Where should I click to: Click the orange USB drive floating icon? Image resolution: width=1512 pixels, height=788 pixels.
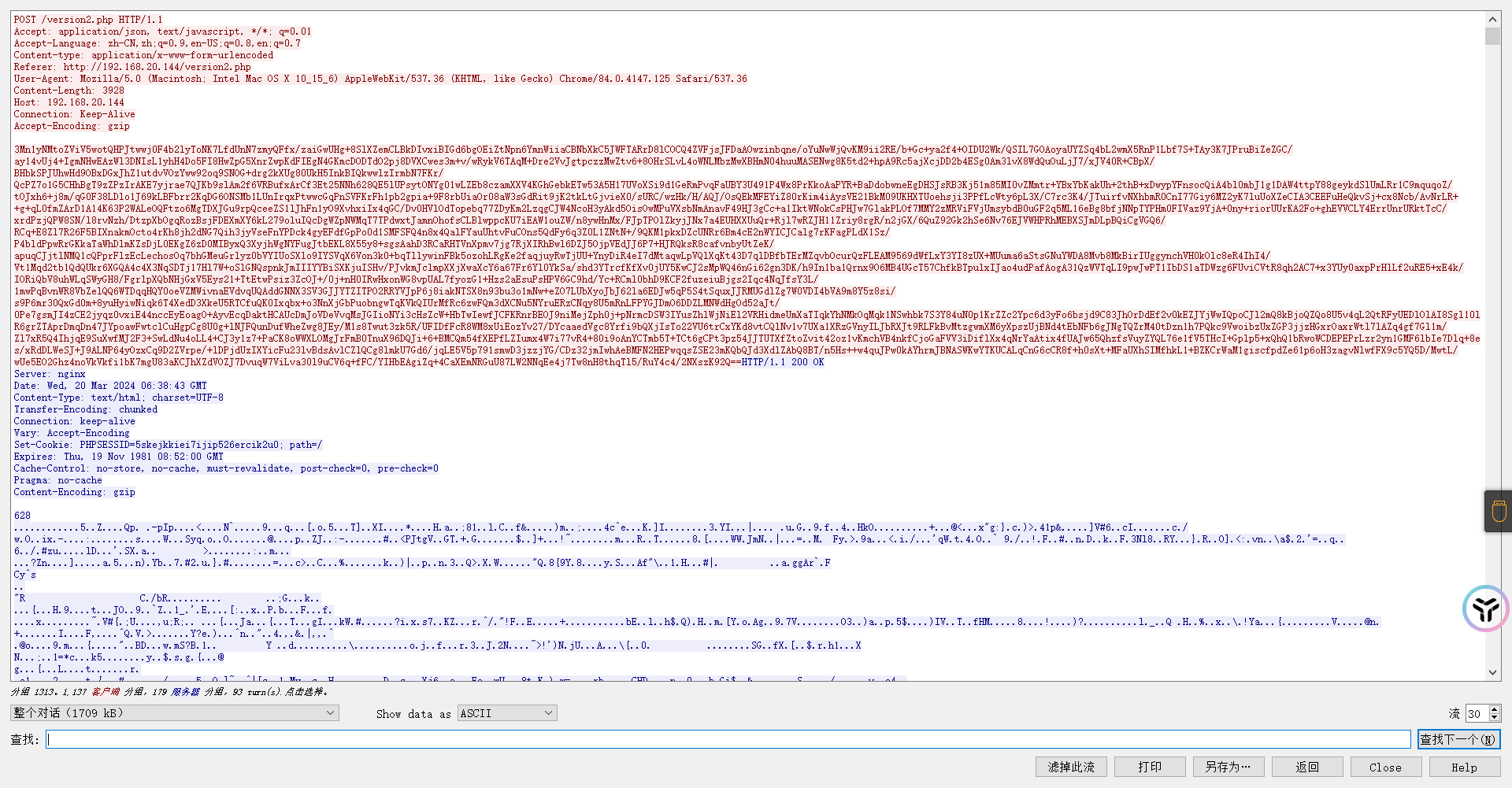[x=1499, y=512]
